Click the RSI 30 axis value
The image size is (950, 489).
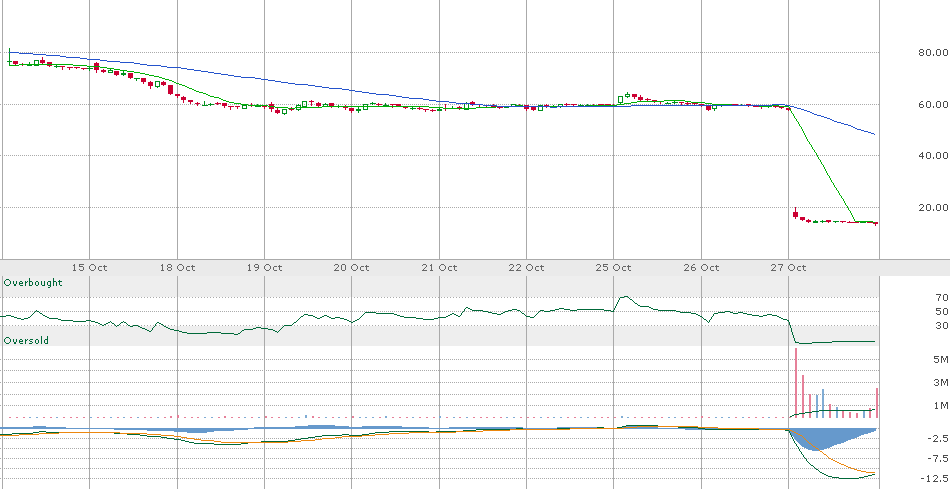point(941,325)
